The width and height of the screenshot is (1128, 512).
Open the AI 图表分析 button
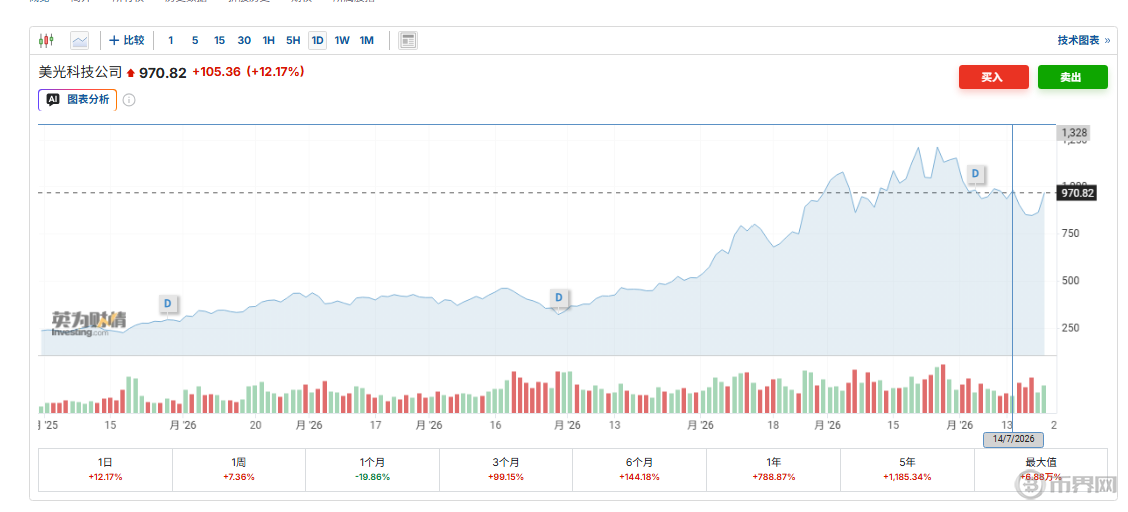coord(78,100)
